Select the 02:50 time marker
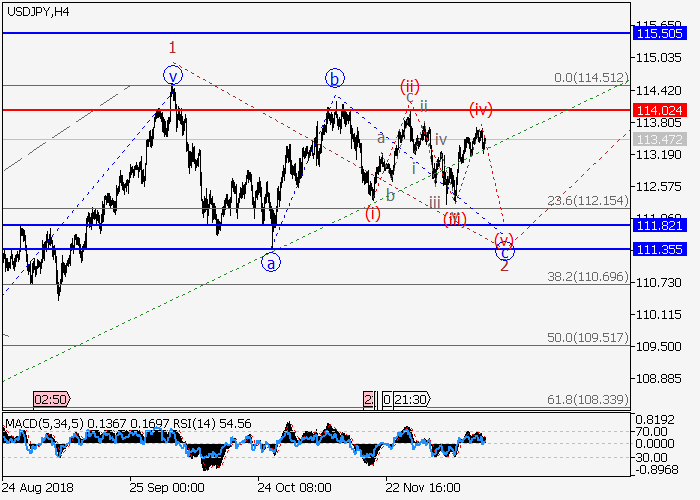Screen dimensions: 700x500 click(x=52, y=398)
